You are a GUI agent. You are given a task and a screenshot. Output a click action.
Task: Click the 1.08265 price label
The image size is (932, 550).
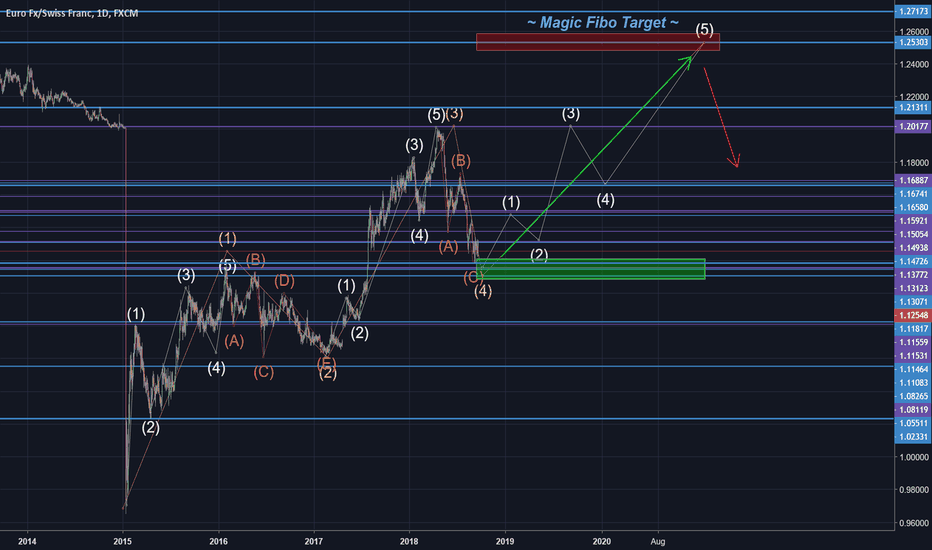point(912,396)
